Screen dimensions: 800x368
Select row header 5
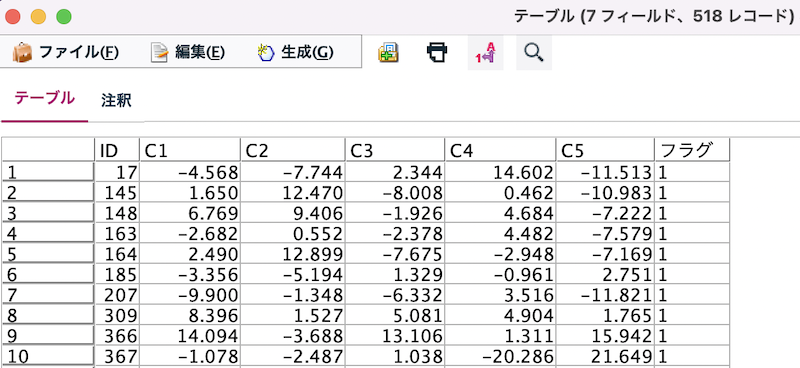(x=48, y=254)
